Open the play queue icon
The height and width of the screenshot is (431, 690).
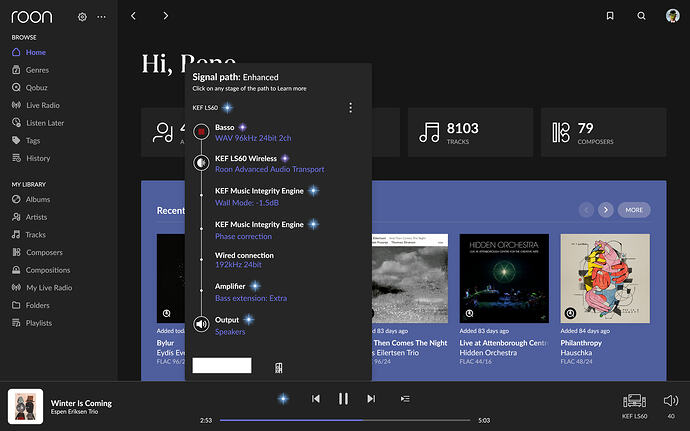point(405,399)
